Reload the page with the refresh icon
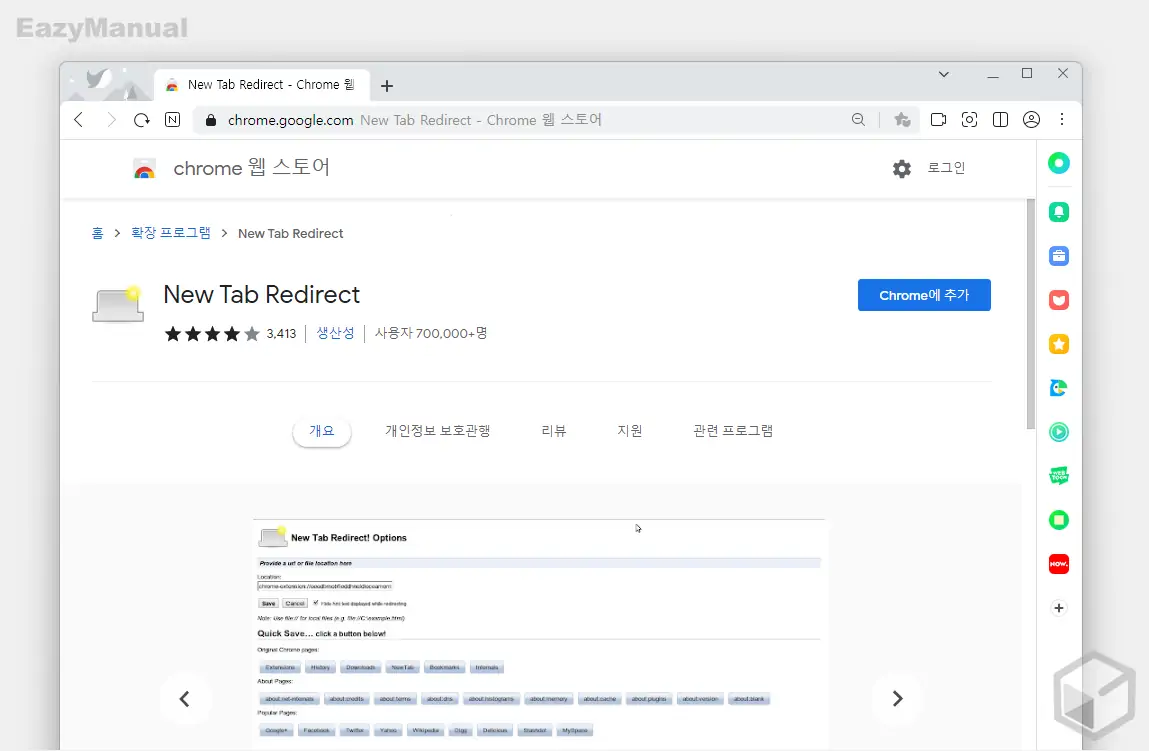This screenshot has height=751, width=1149. coord(141,119)
